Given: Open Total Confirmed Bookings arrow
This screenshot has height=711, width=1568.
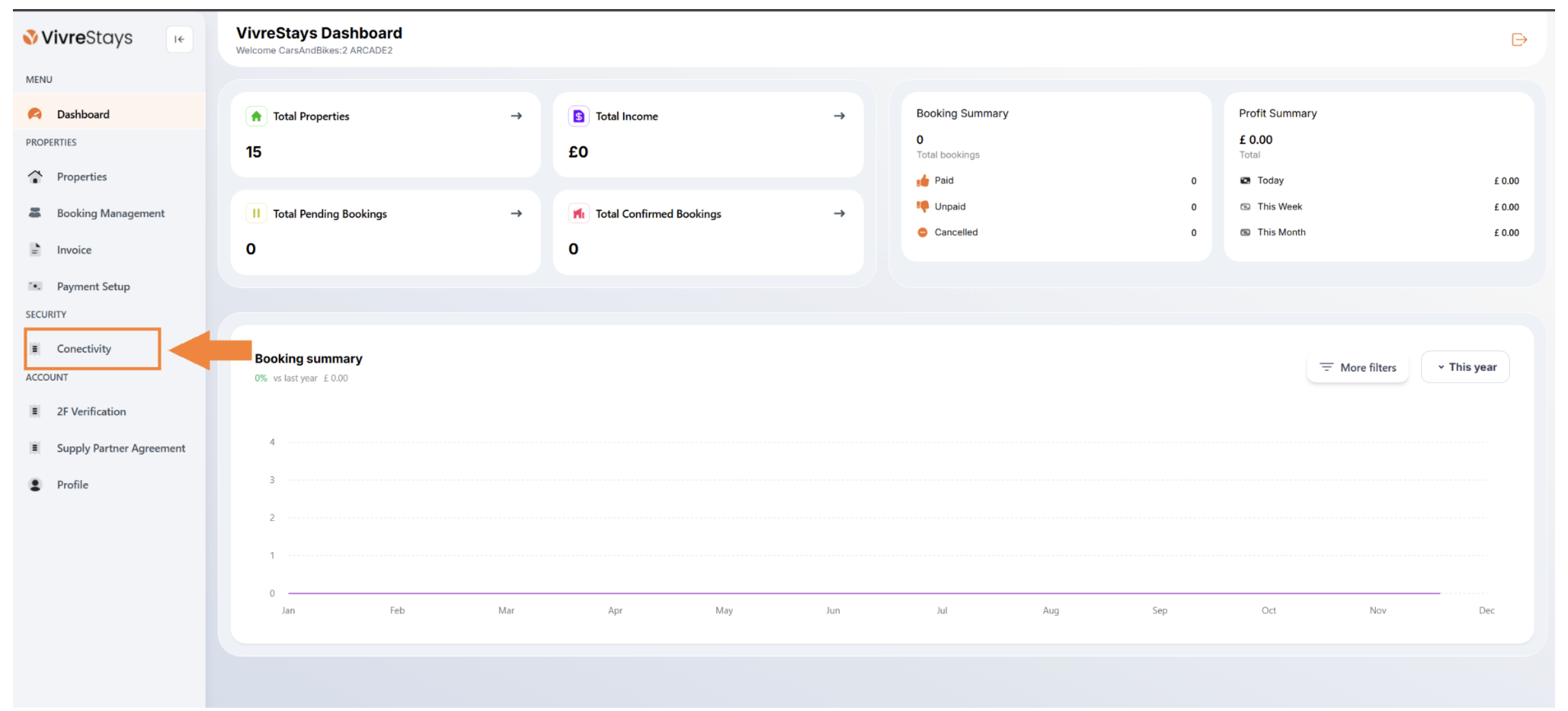Looking at the screenshot, I should tap(839, 213).
